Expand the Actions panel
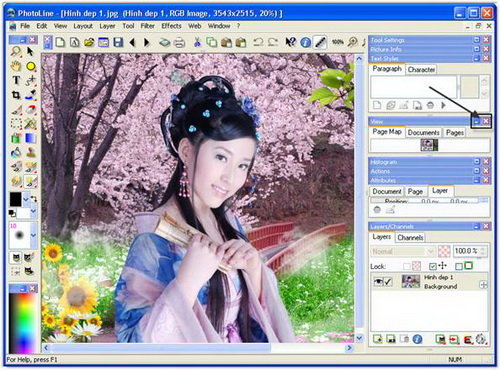The width and height of the screenshot is (500, 370). click(x=477, y=171)
